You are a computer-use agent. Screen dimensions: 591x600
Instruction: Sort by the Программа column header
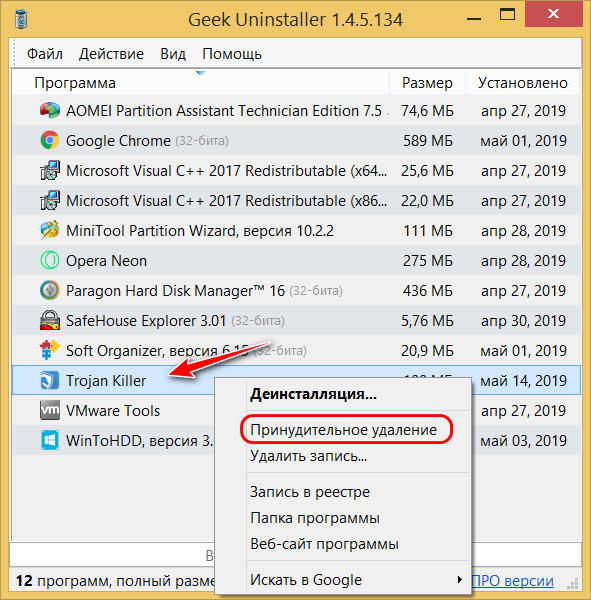(201, 82)
